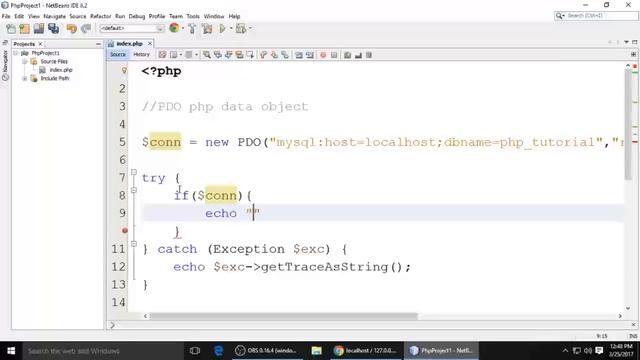Close the index.php editor tab

(150, 43)
